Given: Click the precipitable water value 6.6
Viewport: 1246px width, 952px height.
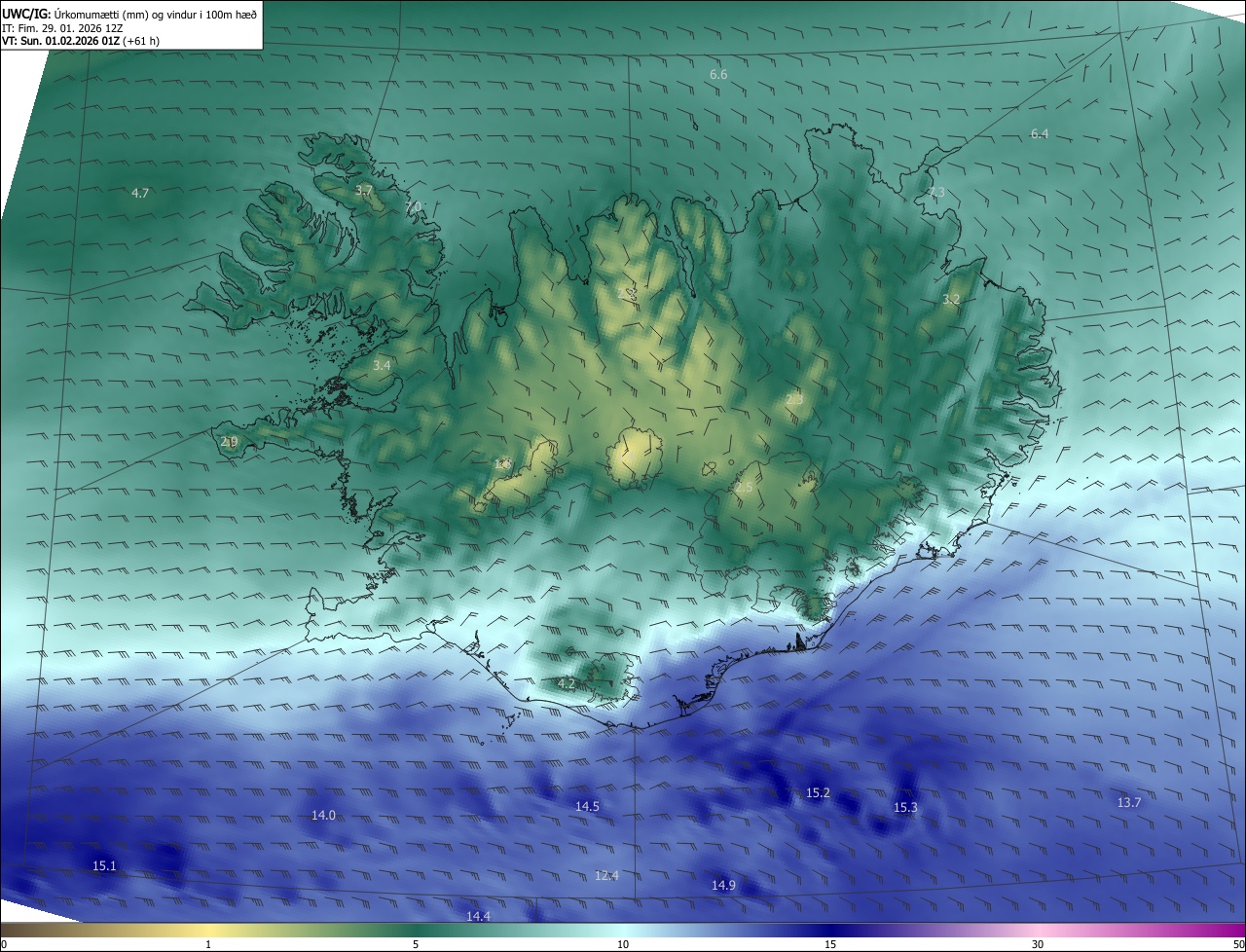Looking at the screenshot, I should pyautogui.click(x=718, y=74).
